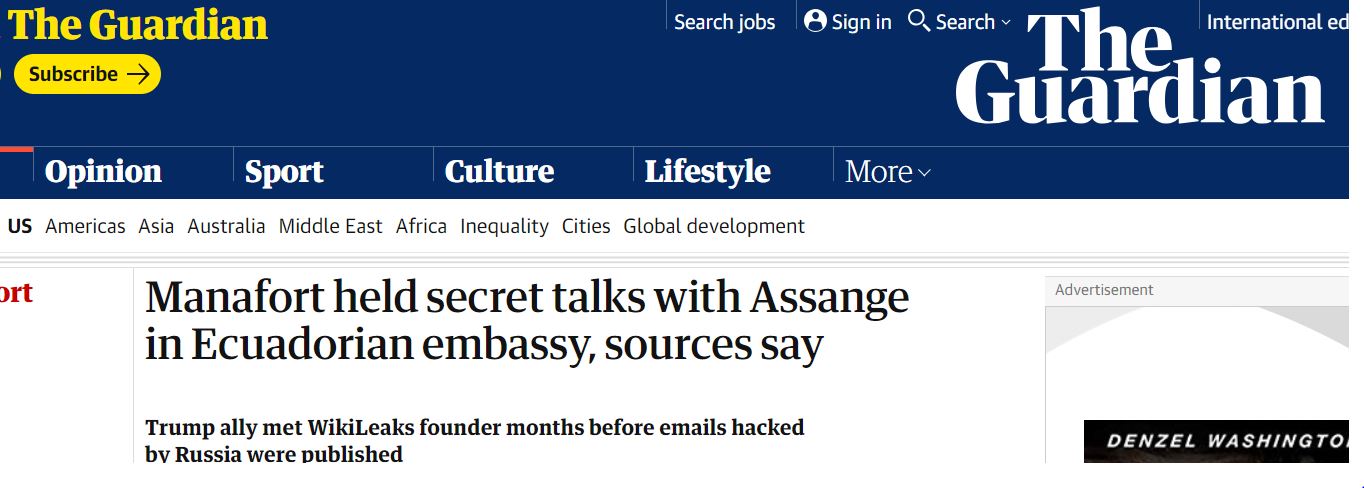1364x488 pixels.
Task: Go to the Sport section
Action: (284, 172)
